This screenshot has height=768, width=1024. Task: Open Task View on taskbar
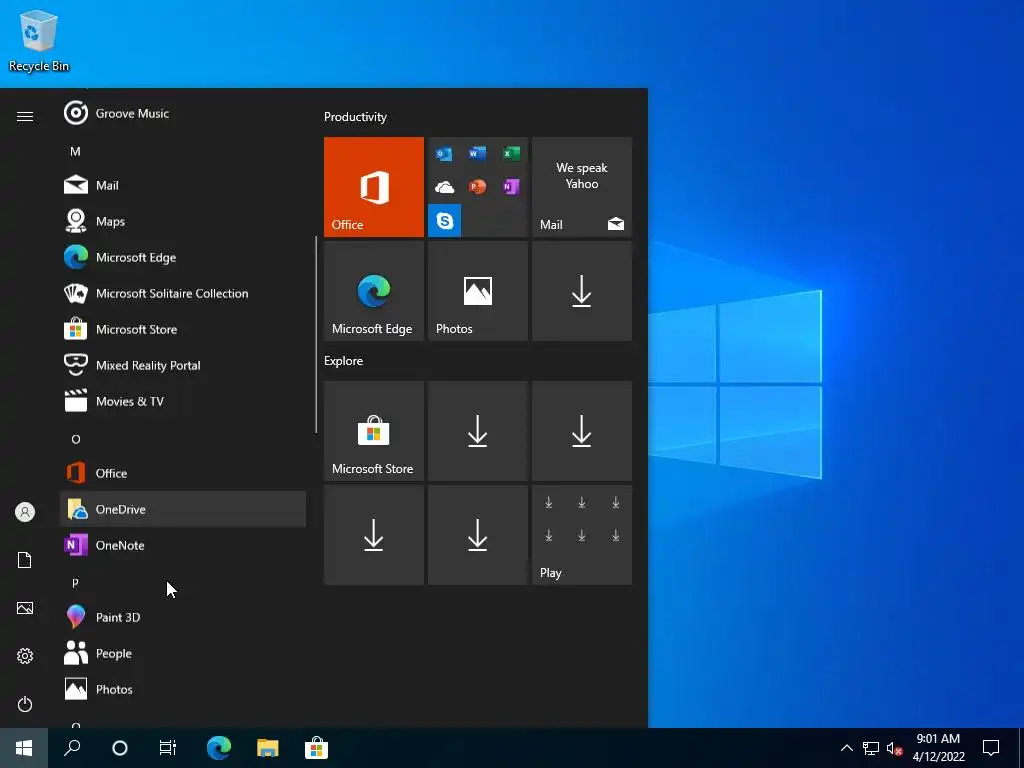tap(168, 748)
